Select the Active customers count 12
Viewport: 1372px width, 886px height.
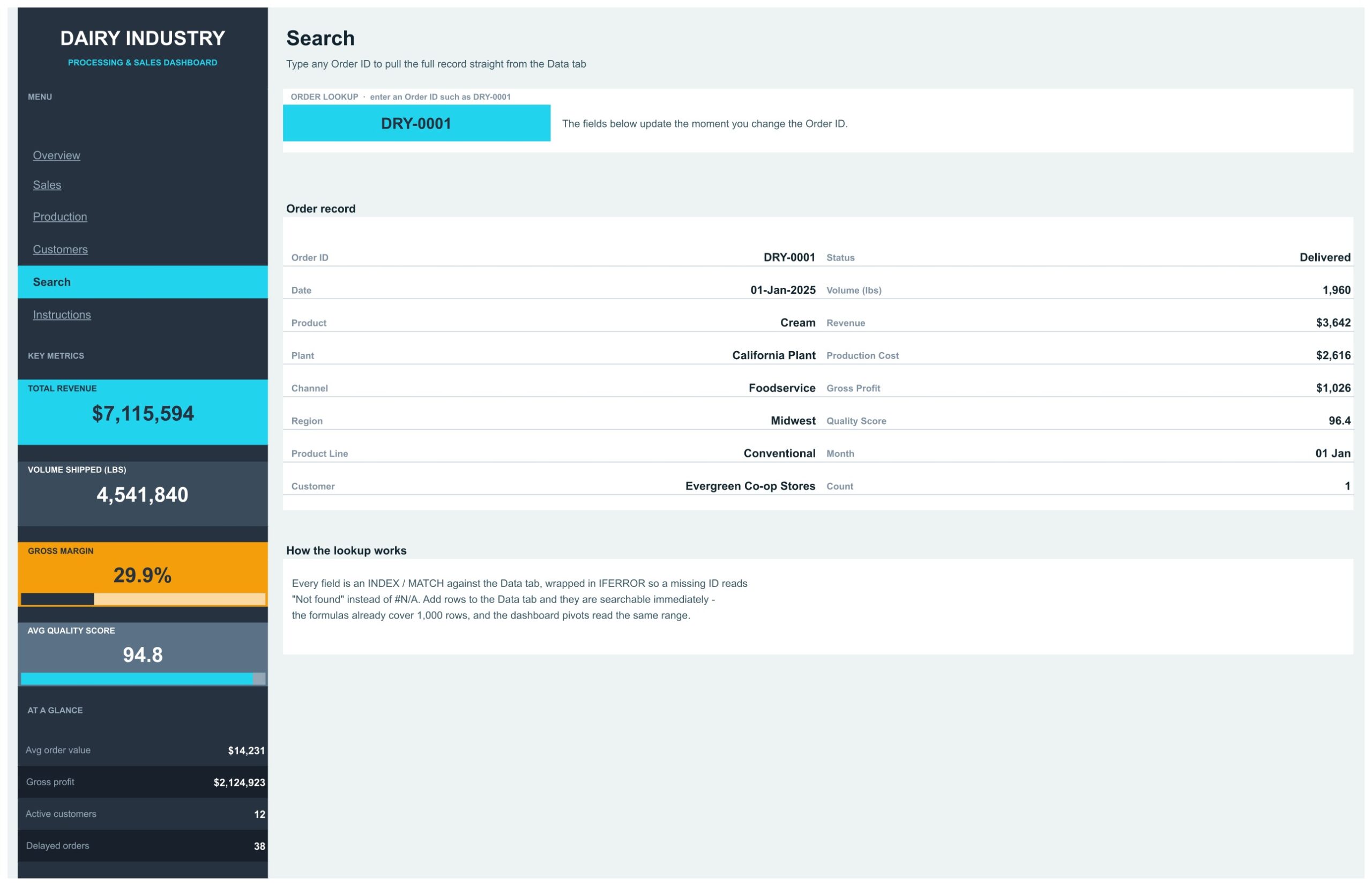[x=259, y=815]
